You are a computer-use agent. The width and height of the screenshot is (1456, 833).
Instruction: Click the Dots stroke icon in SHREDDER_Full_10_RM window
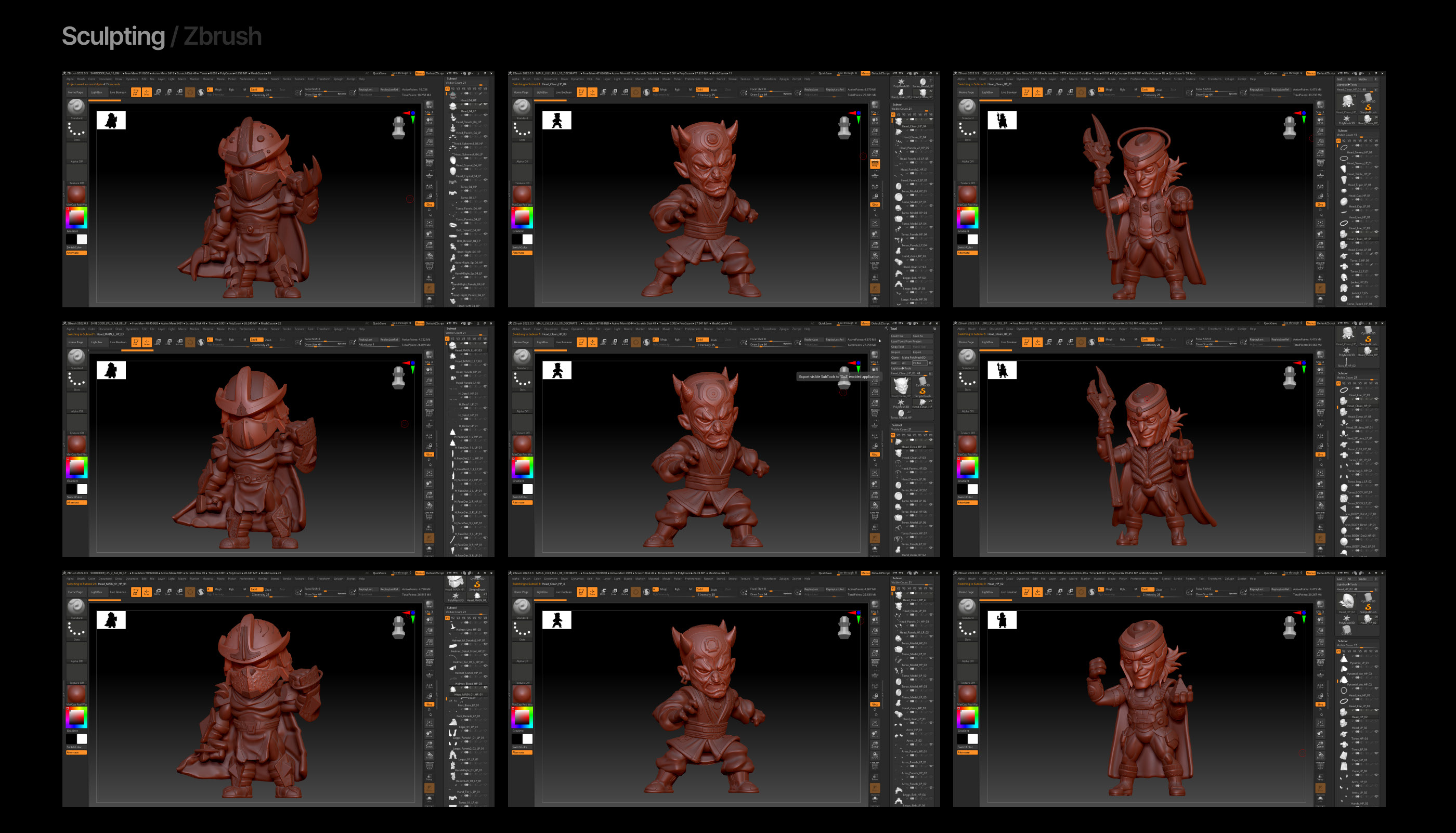pyautogui.click(x=76, y=131)
